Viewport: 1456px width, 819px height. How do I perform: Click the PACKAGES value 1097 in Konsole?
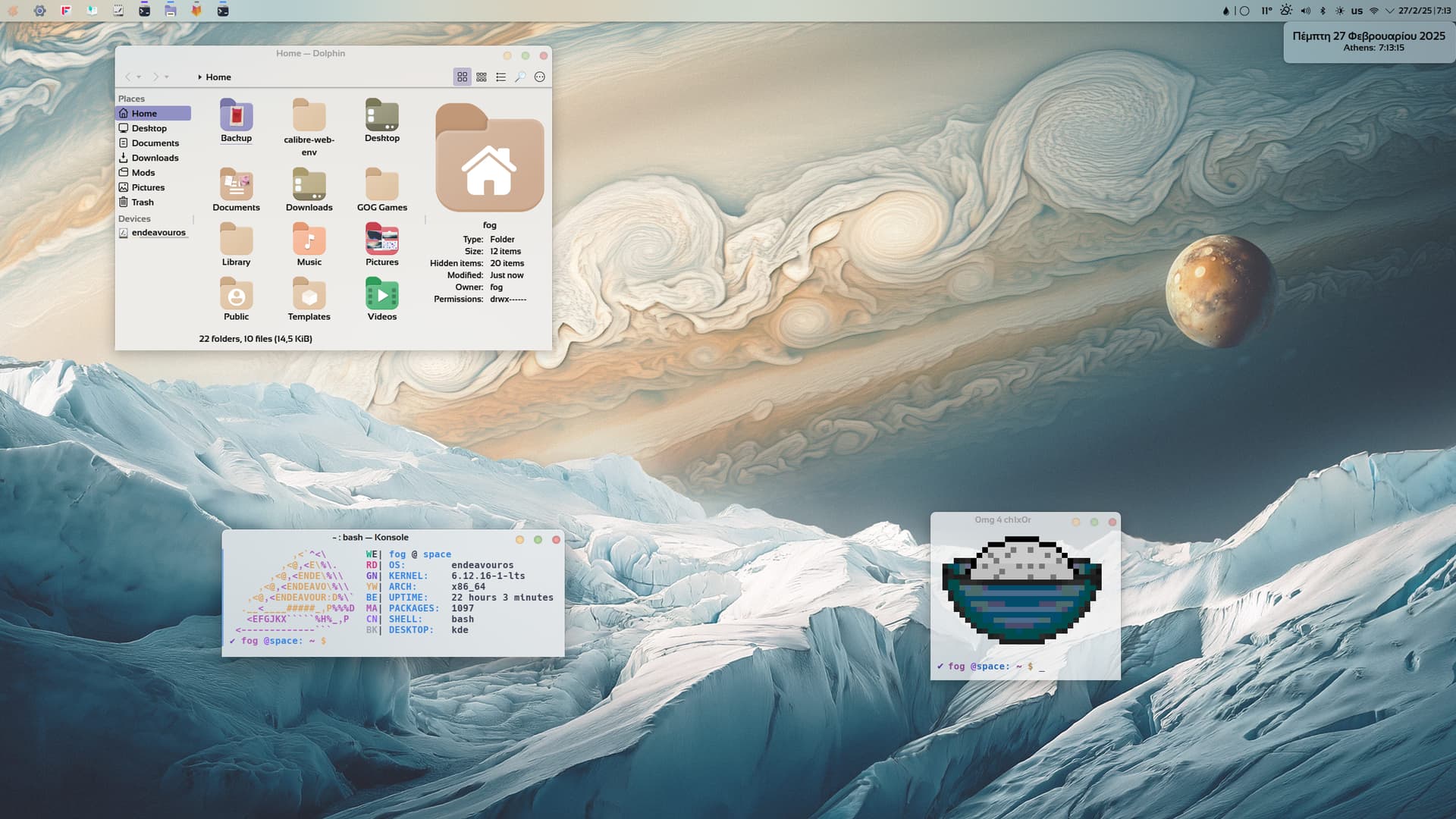tap(463, 608)
